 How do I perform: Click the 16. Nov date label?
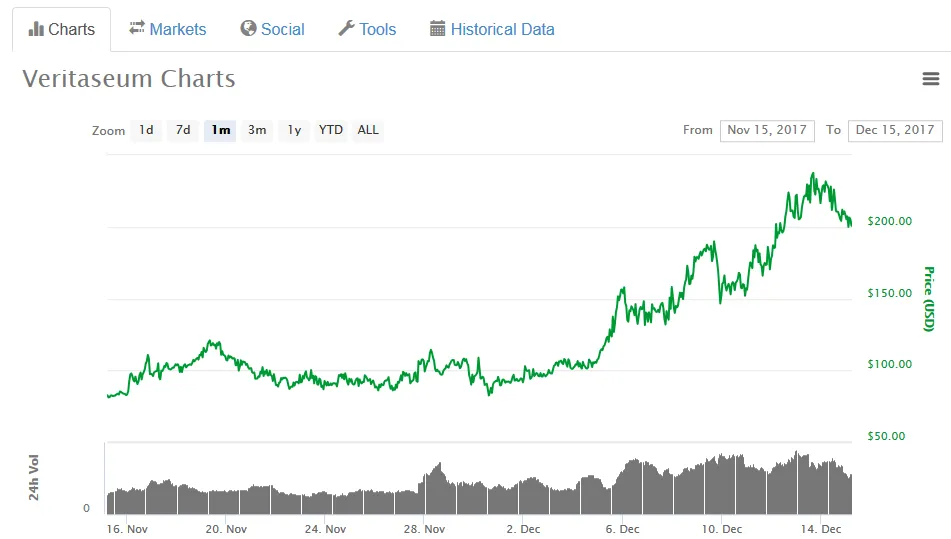click(x=127, y=529)
